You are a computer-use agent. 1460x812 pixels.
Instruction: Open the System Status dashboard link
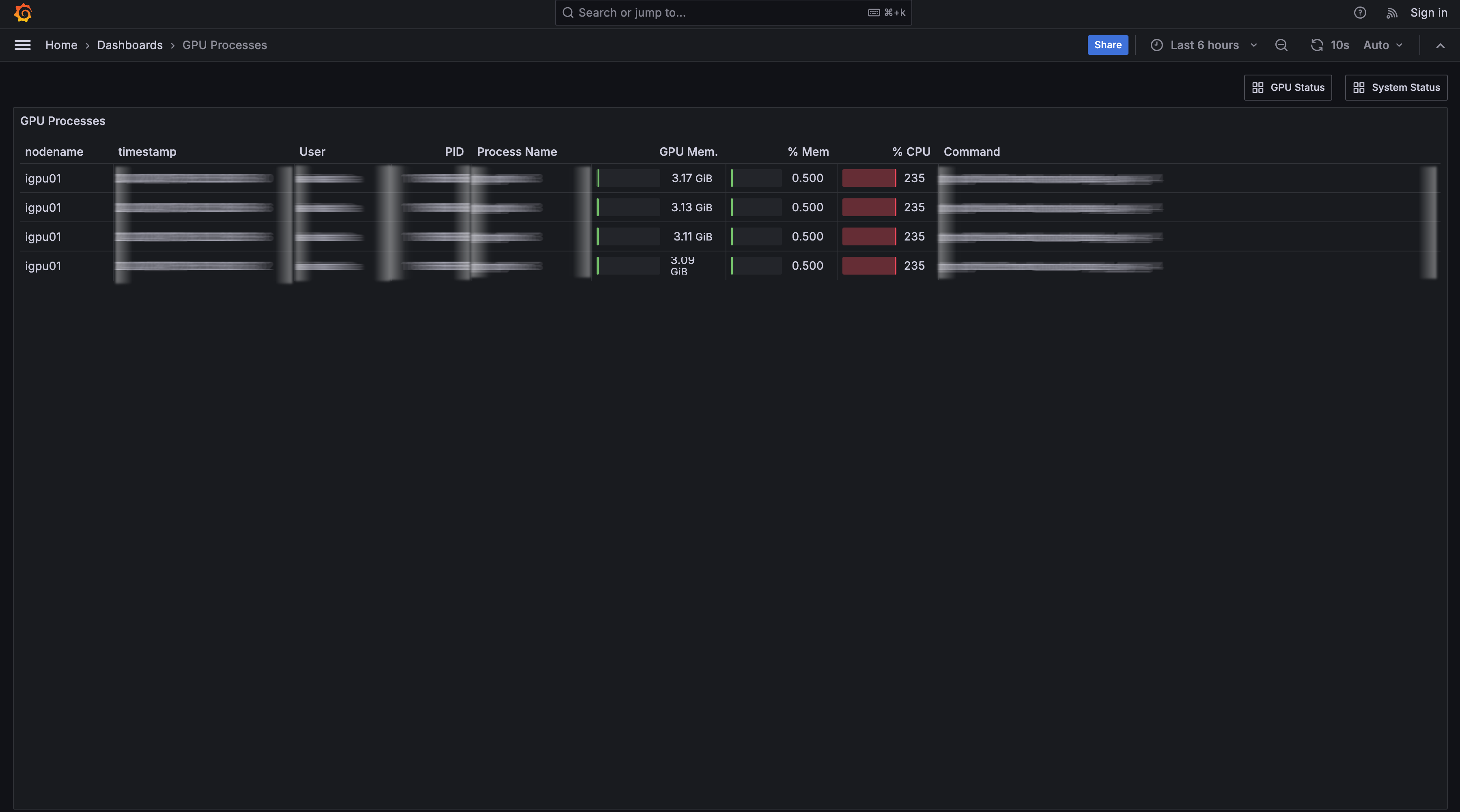click(1396, 87)
